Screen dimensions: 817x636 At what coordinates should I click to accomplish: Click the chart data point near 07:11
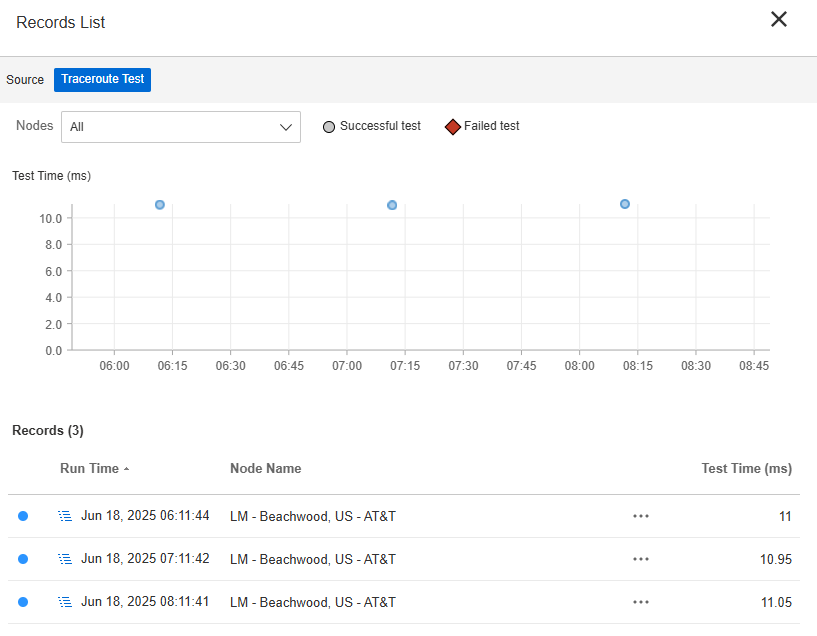click(x=392, y=205)
